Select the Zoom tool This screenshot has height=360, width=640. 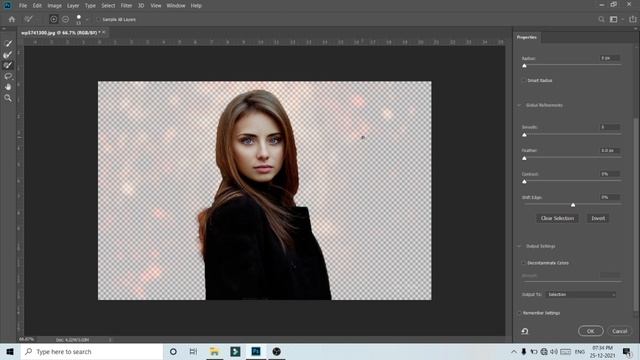point(8,98)
